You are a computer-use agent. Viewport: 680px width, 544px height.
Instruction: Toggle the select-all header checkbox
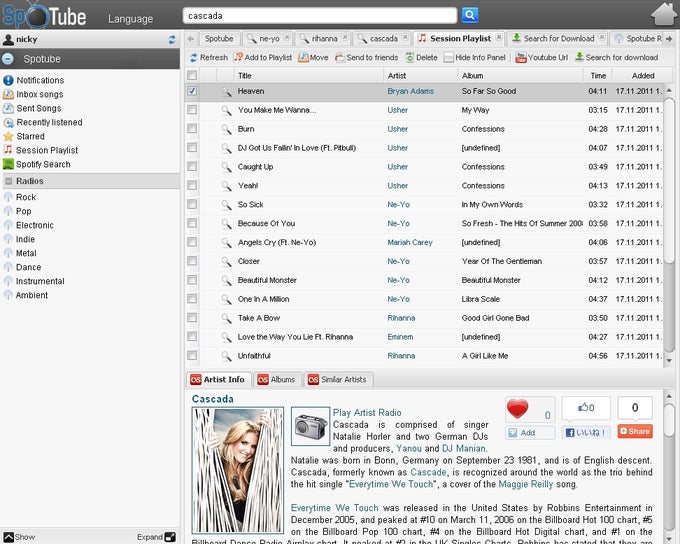(192, 75)
